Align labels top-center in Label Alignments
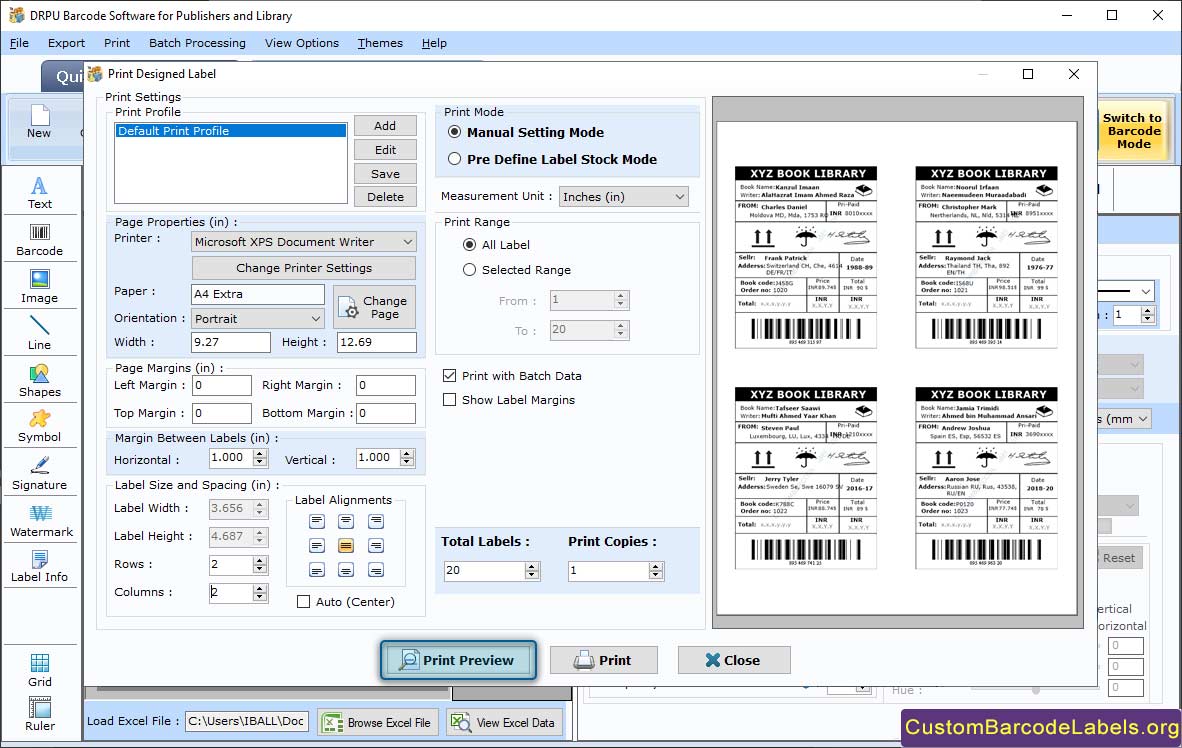This screenshot has height=748, width=1182. click(346, 521)
